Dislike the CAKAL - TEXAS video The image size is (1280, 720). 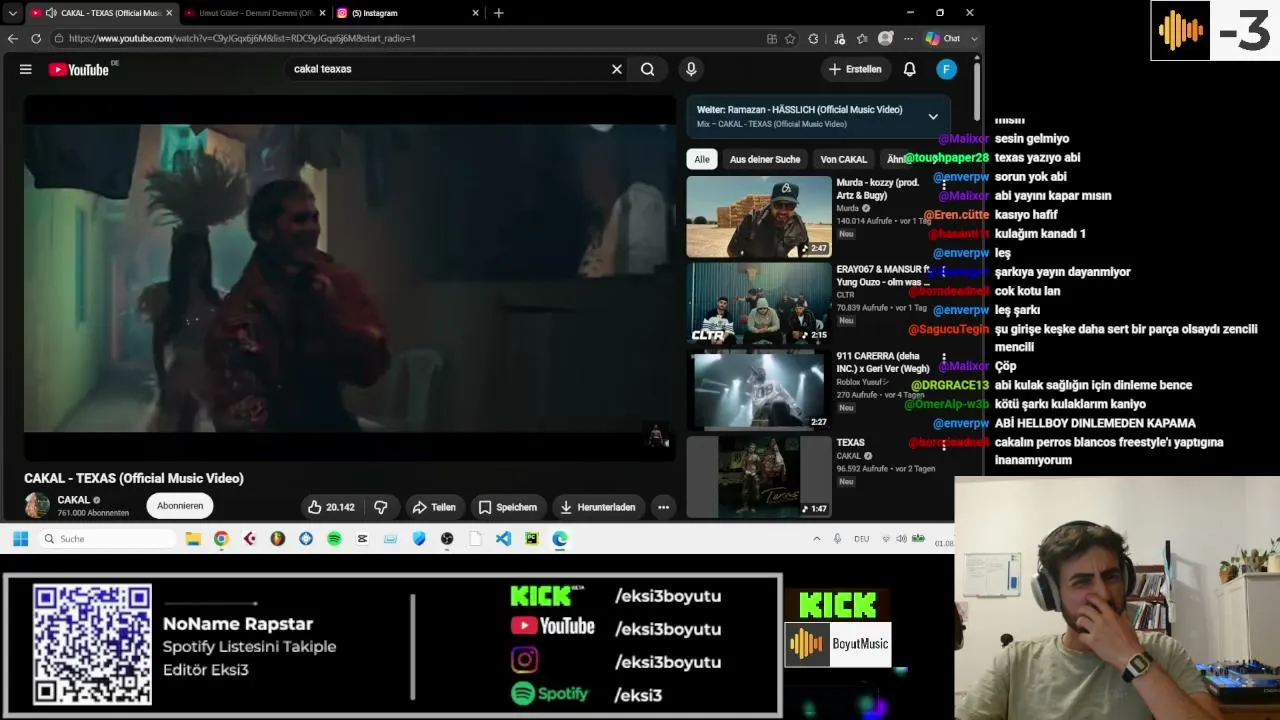coord(381,507)
